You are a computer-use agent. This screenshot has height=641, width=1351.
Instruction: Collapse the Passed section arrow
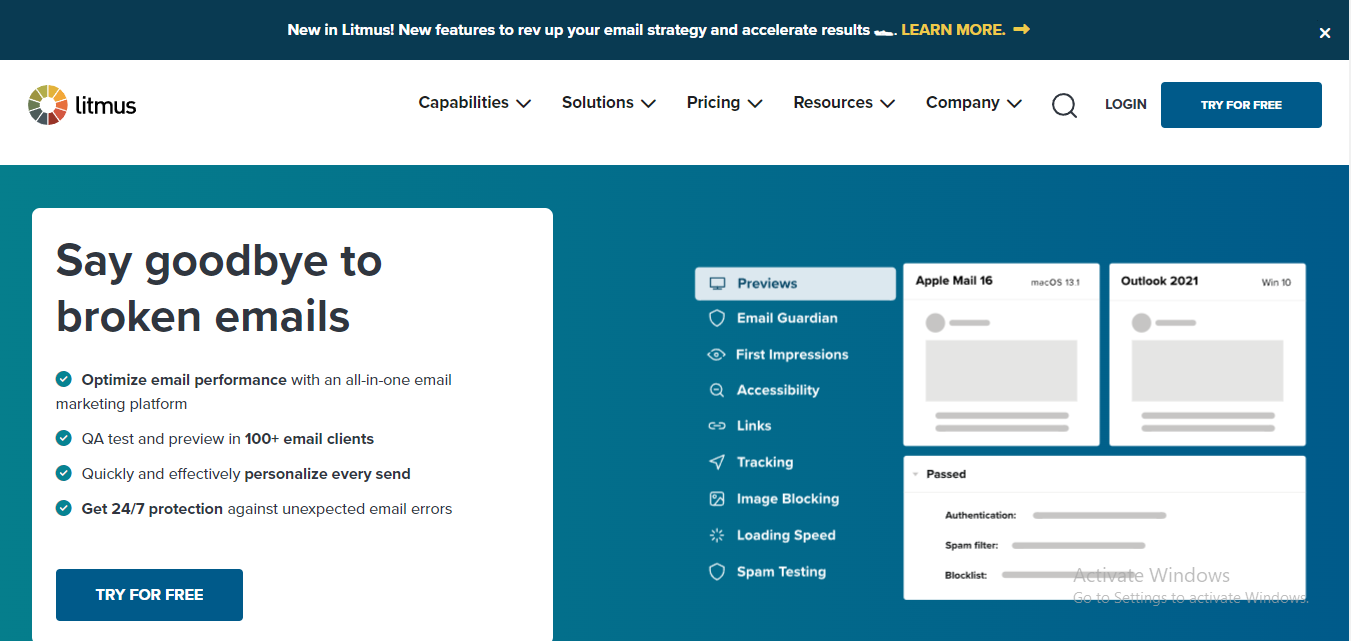915,475
